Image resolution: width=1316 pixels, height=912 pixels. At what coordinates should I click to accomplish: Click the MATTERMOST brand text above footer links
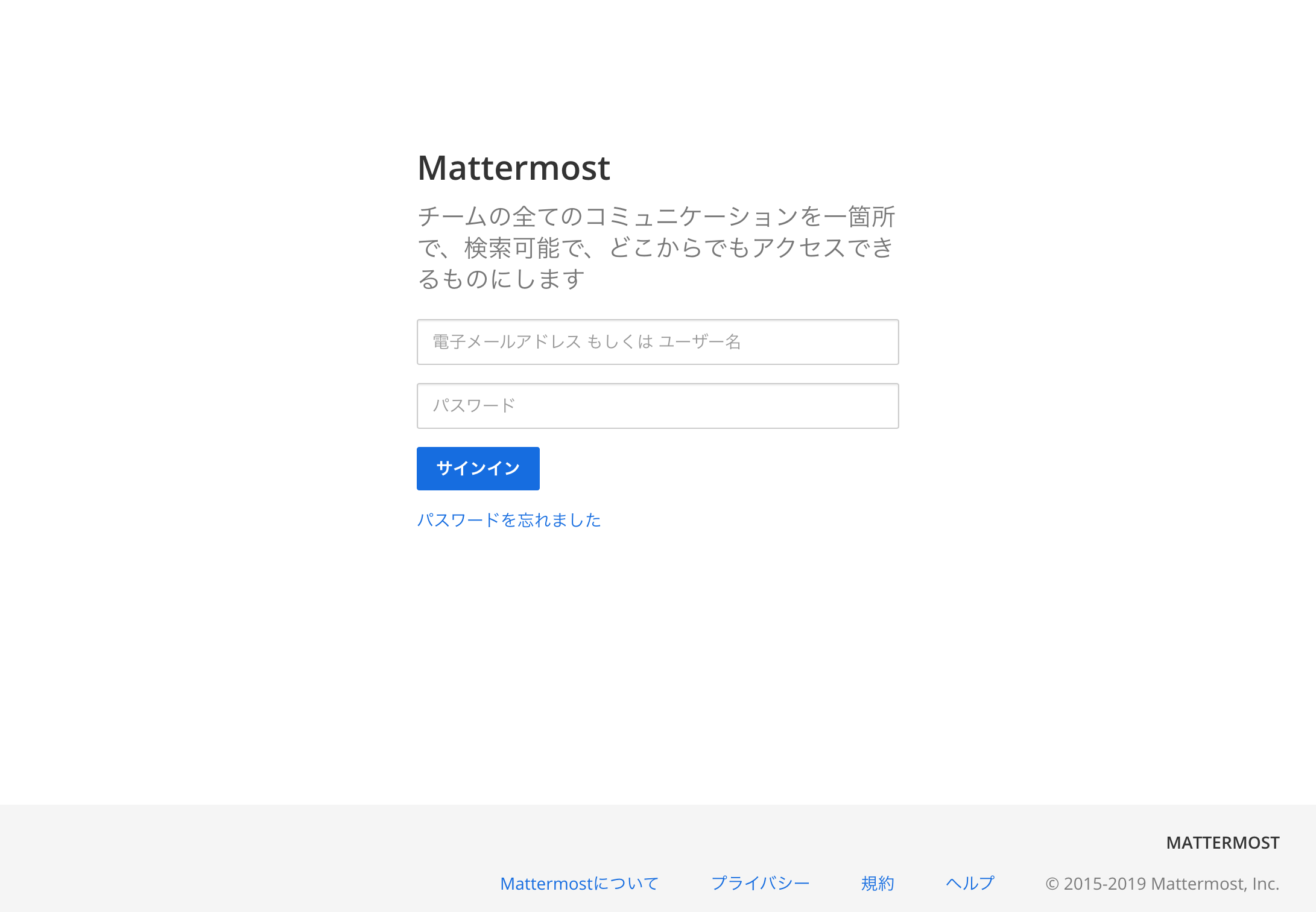(x=1222, y=842)
